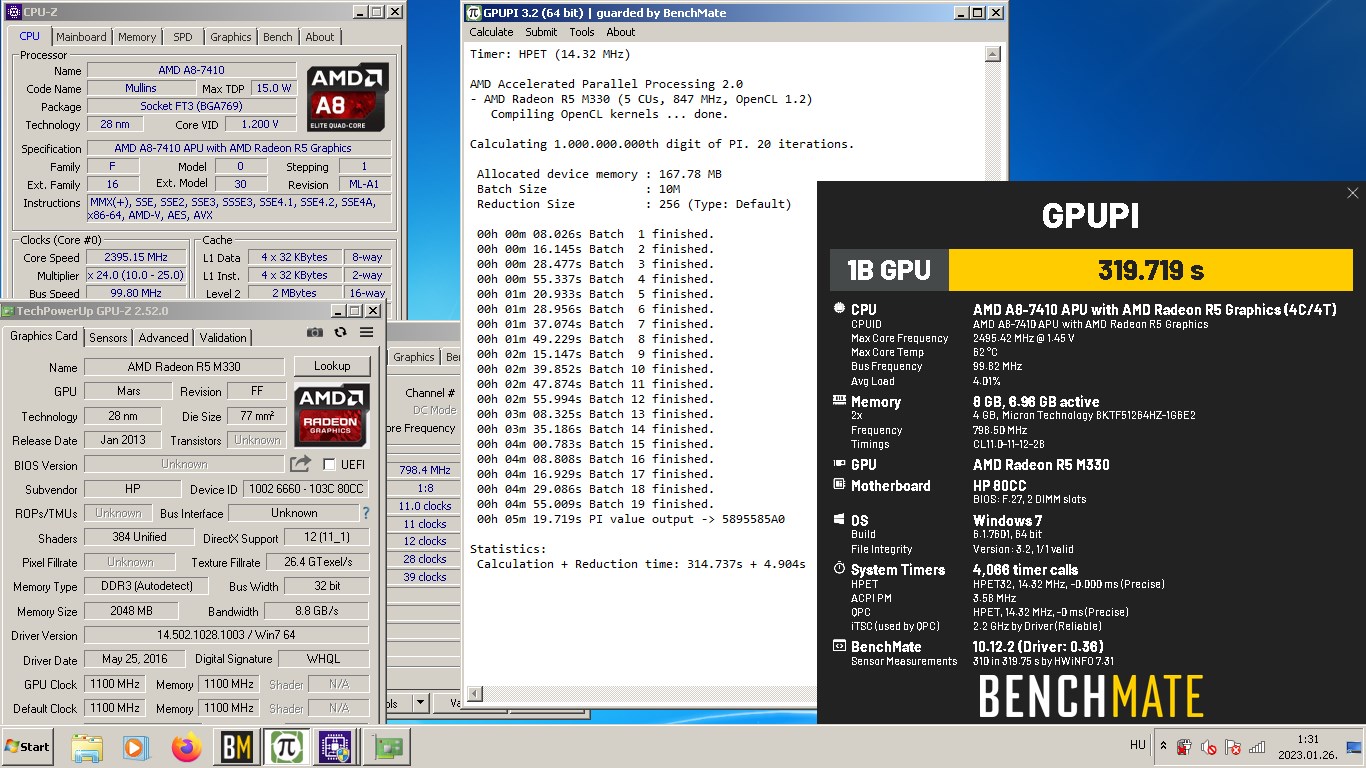The image size is (1366, 768).
Task: Click the AMD A8 logo in CPU-Z
Action: click(347, 97)
